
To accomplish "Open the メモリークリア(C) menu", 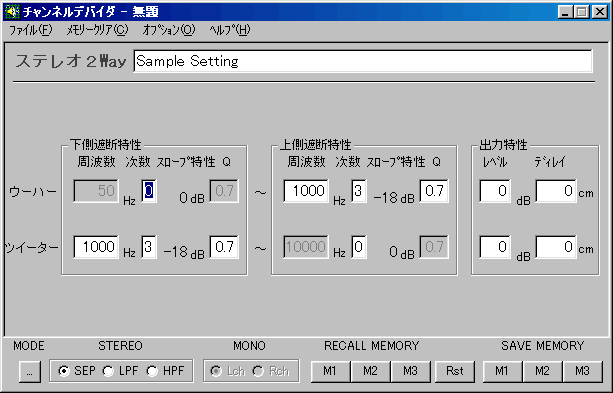I will point(97,30).
